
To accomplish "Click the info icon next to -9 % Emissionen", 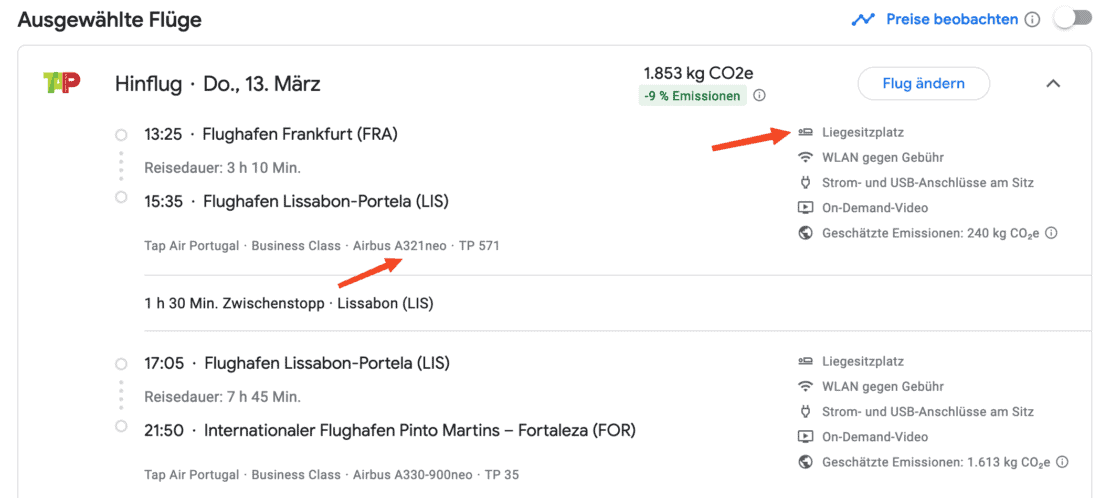I will tap(759, 96).
